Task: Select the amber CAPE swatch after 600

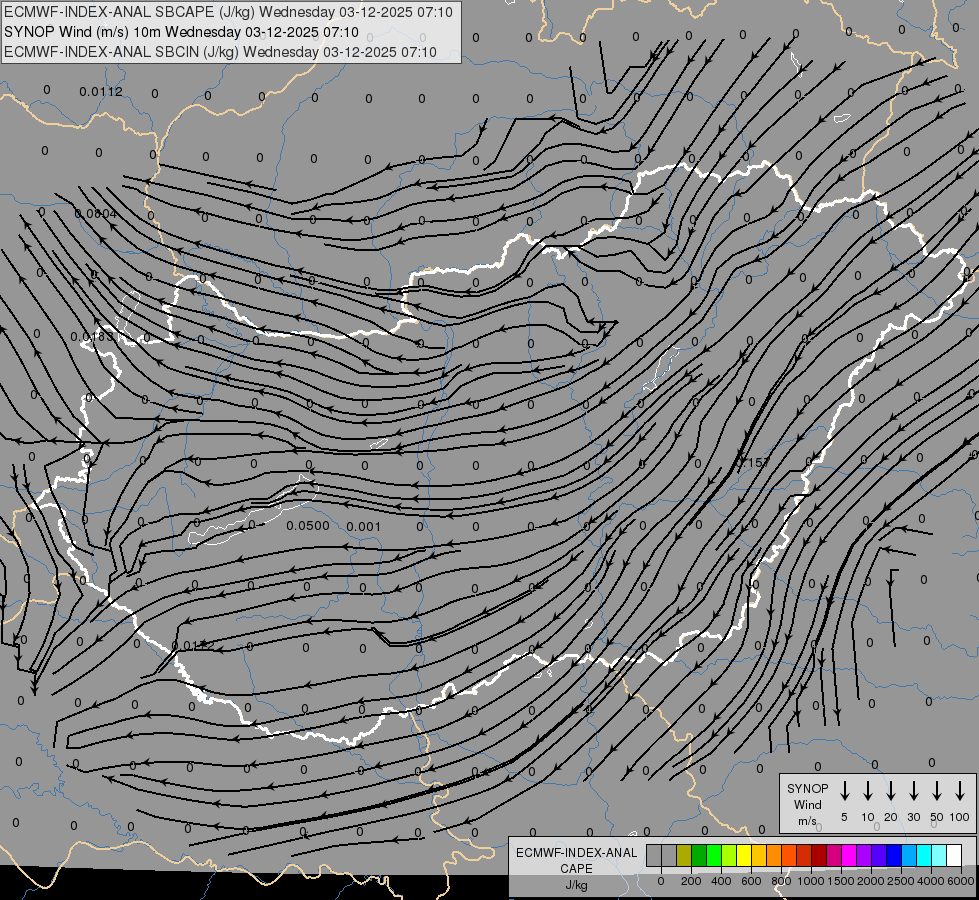Action: tap(759, 855)
